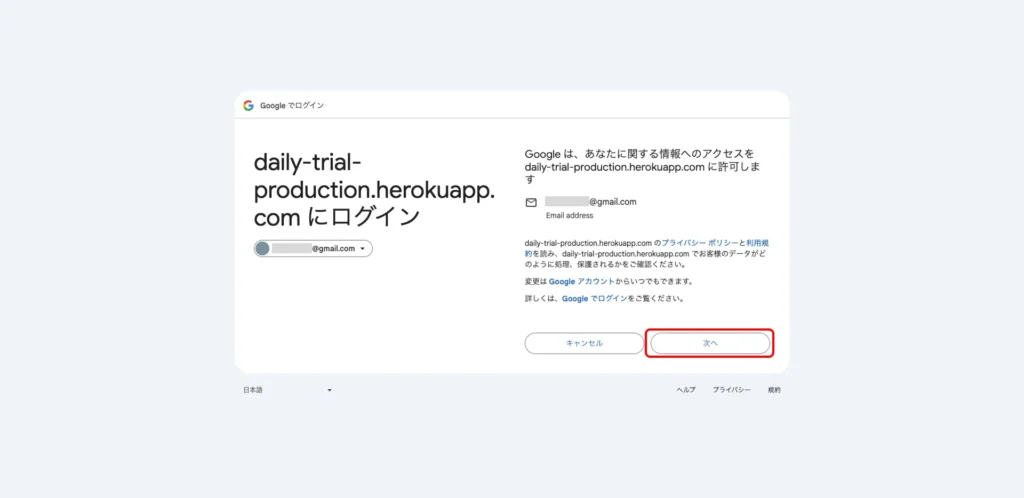Open the 日本語 language dropdown

pyautogui.click(x=287, y=390)
